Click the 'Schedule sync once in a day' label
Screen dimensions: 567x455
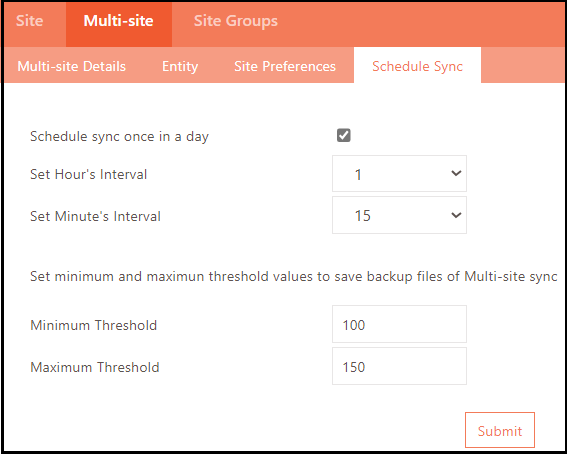pyautogui.click(x=119, y=137)
